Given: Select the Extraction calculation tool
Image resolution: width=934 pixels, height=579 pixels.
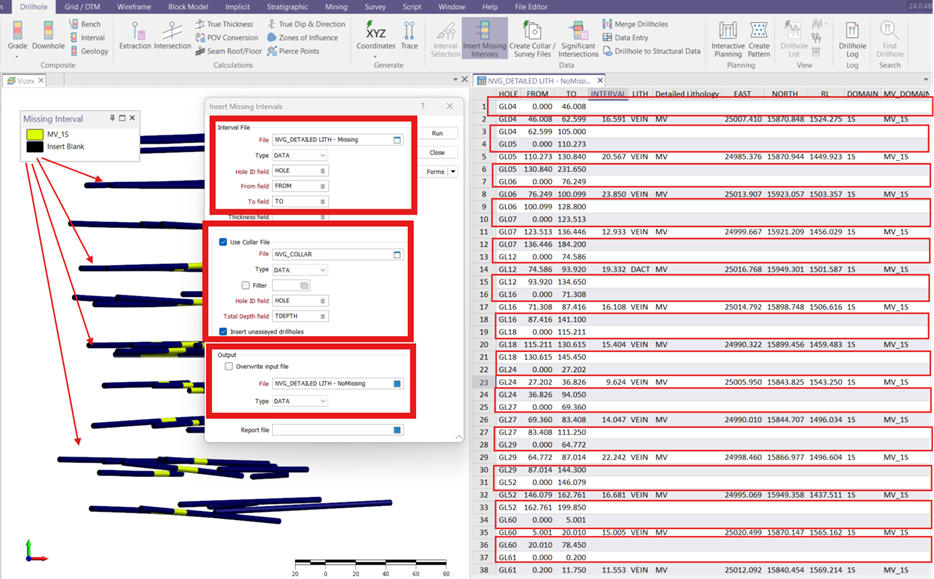Looking at the screenshot, I should tap(135, 34).
